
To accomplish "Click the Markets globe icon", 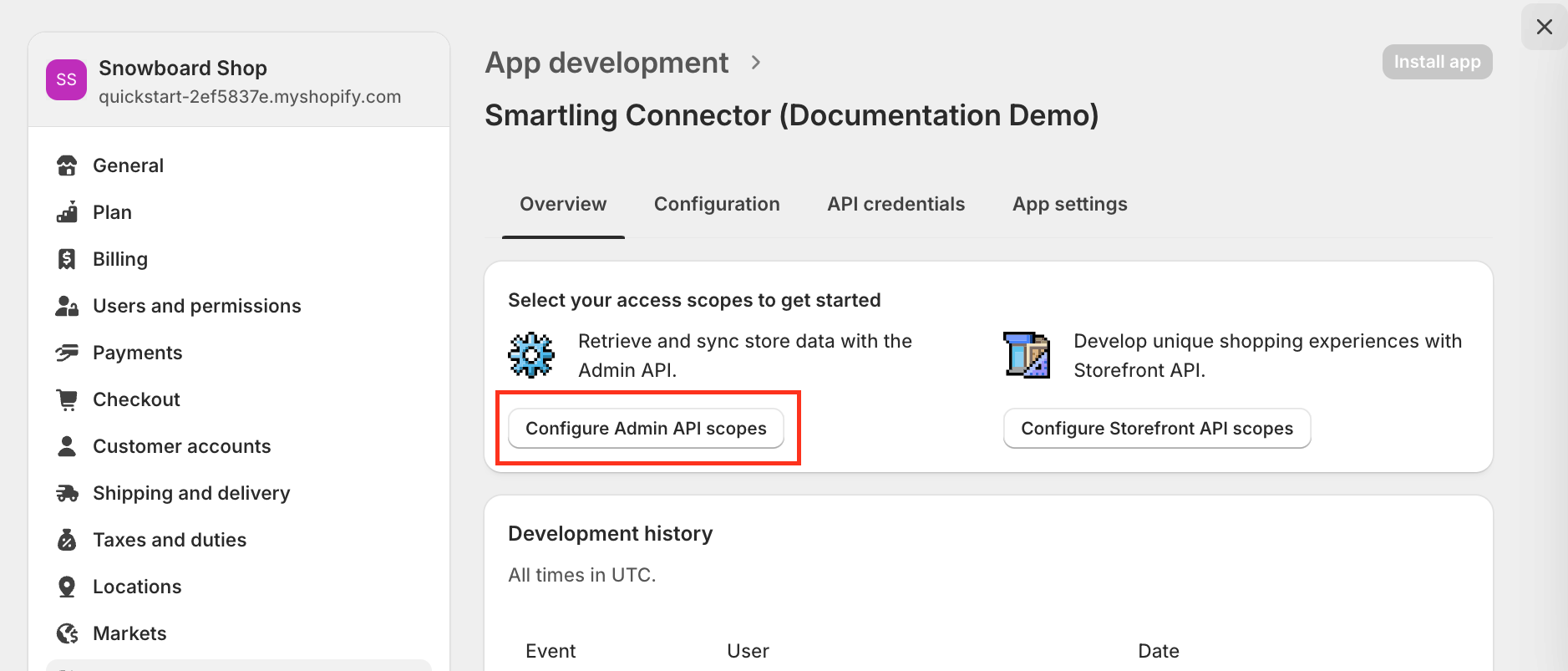I will [x=67, y=633].
